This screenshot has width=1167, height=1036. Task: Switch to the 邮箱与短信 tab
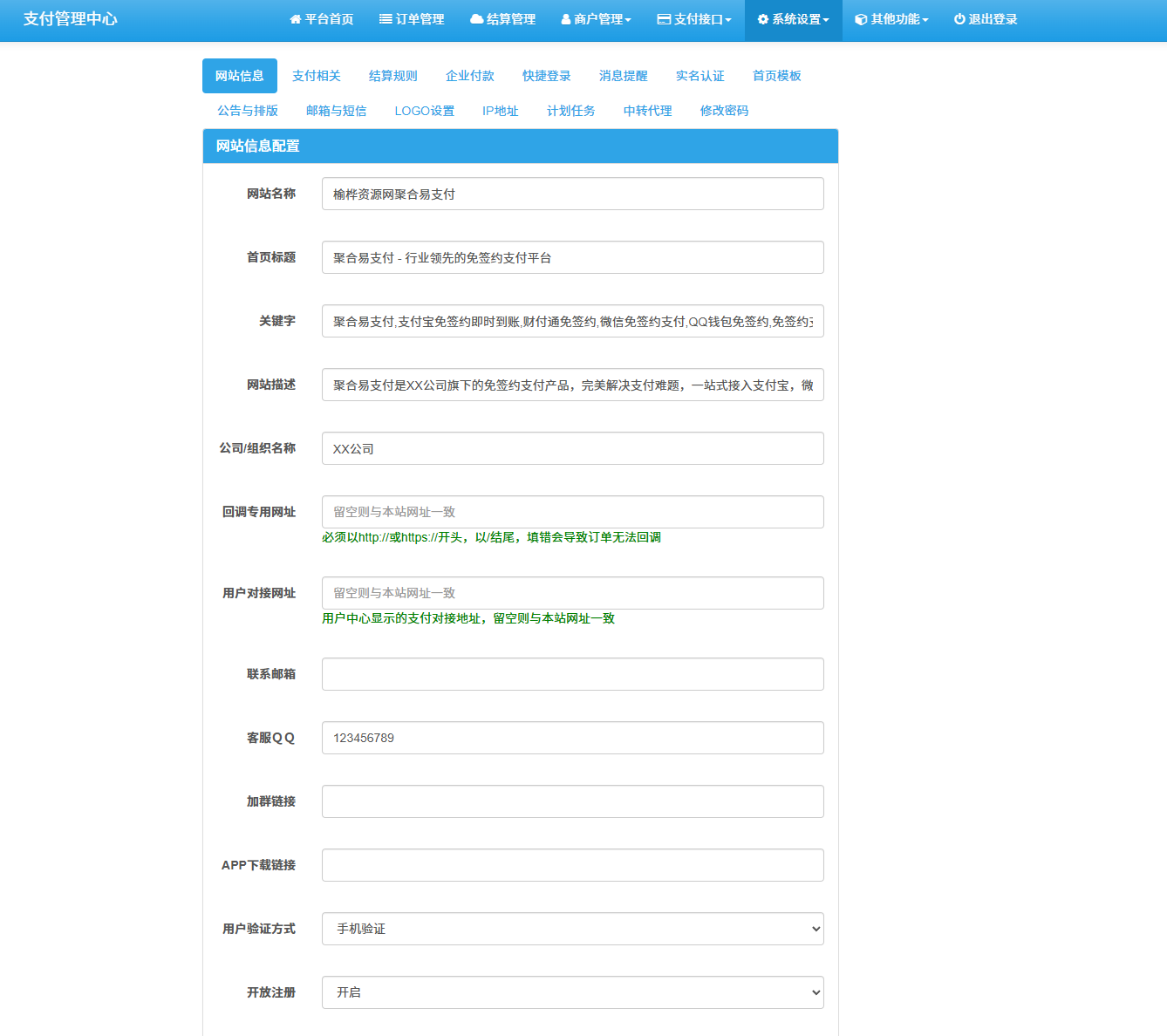click(337, 111)
